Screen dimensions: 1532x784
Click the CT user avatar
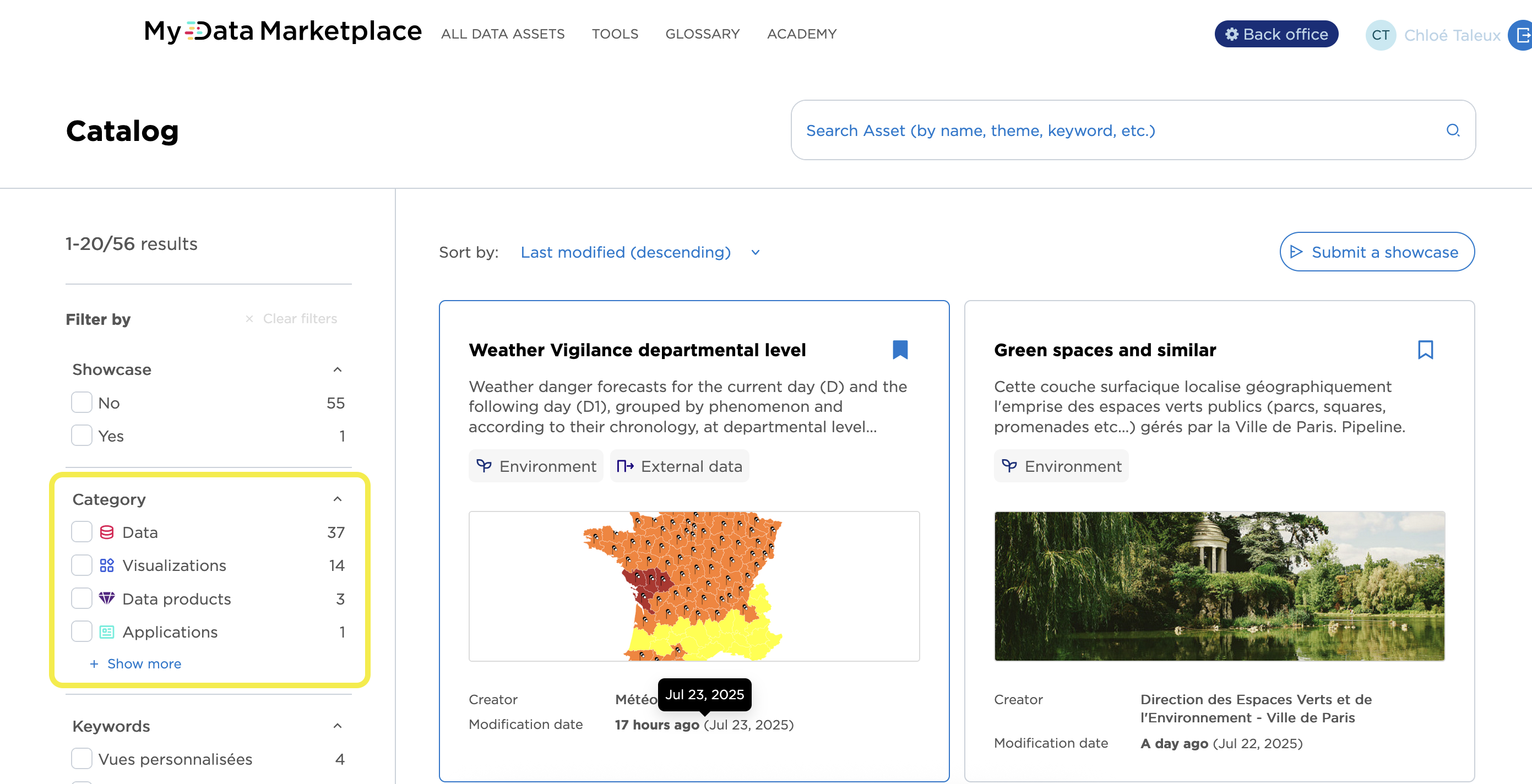point(1380,35)
